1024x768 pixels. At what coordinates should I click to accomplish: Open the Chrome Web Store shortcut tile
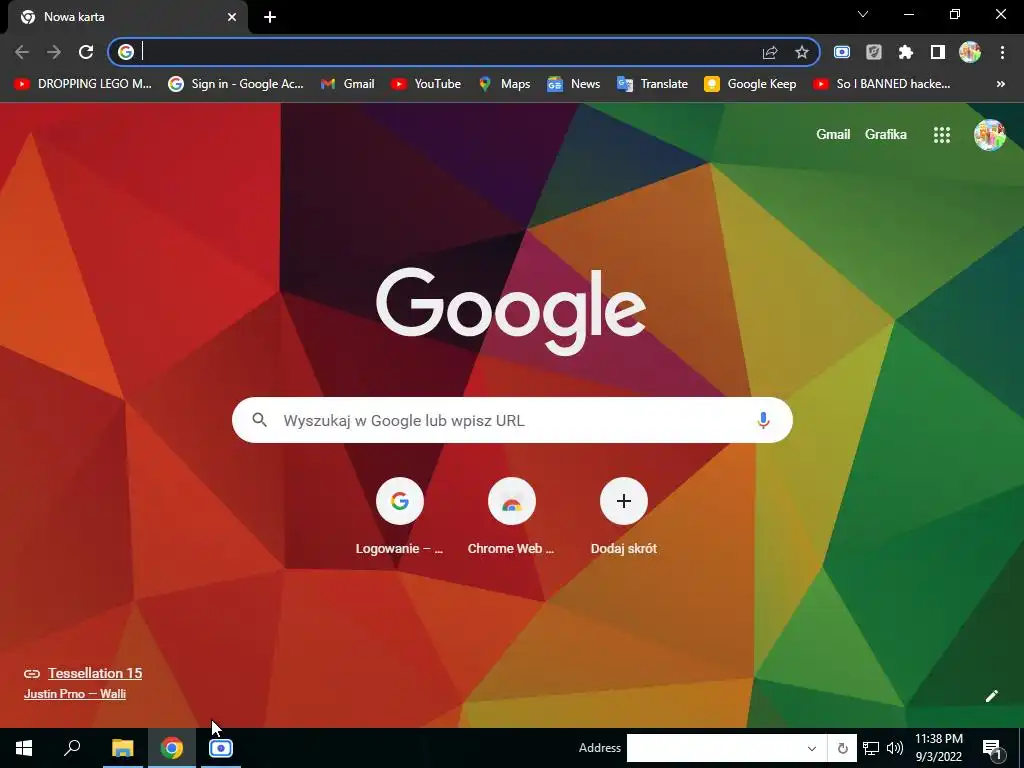click(x=511, y=516)
